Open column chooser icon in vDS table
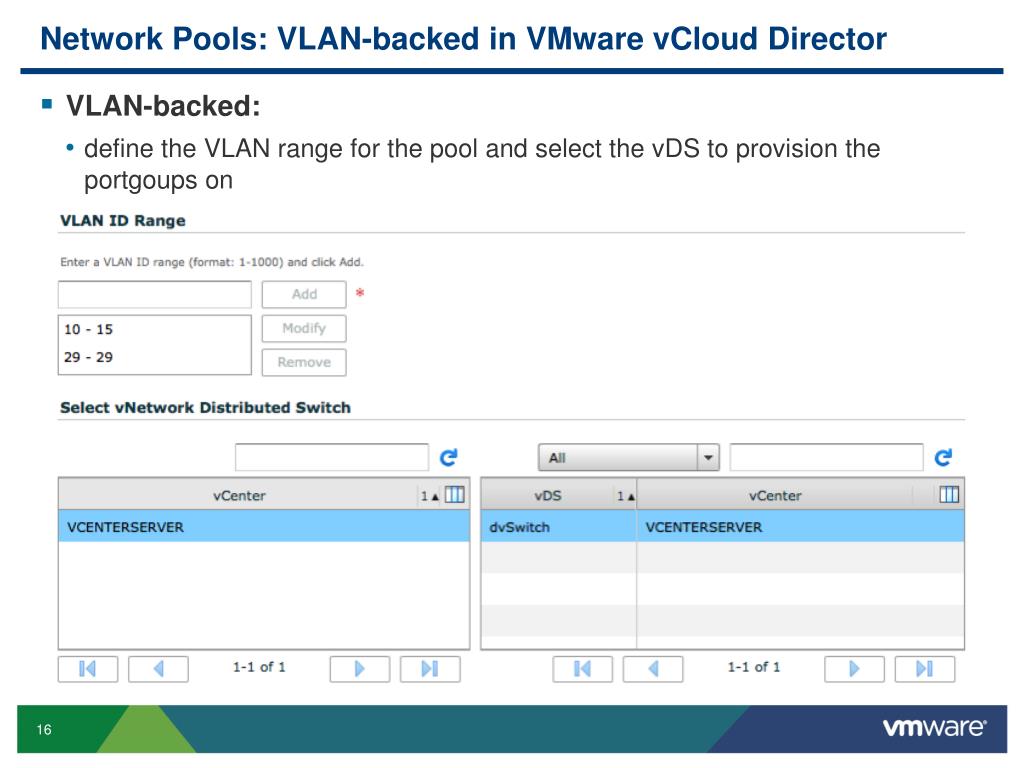This screenshot has width=1024, height=768. [949, 495]
